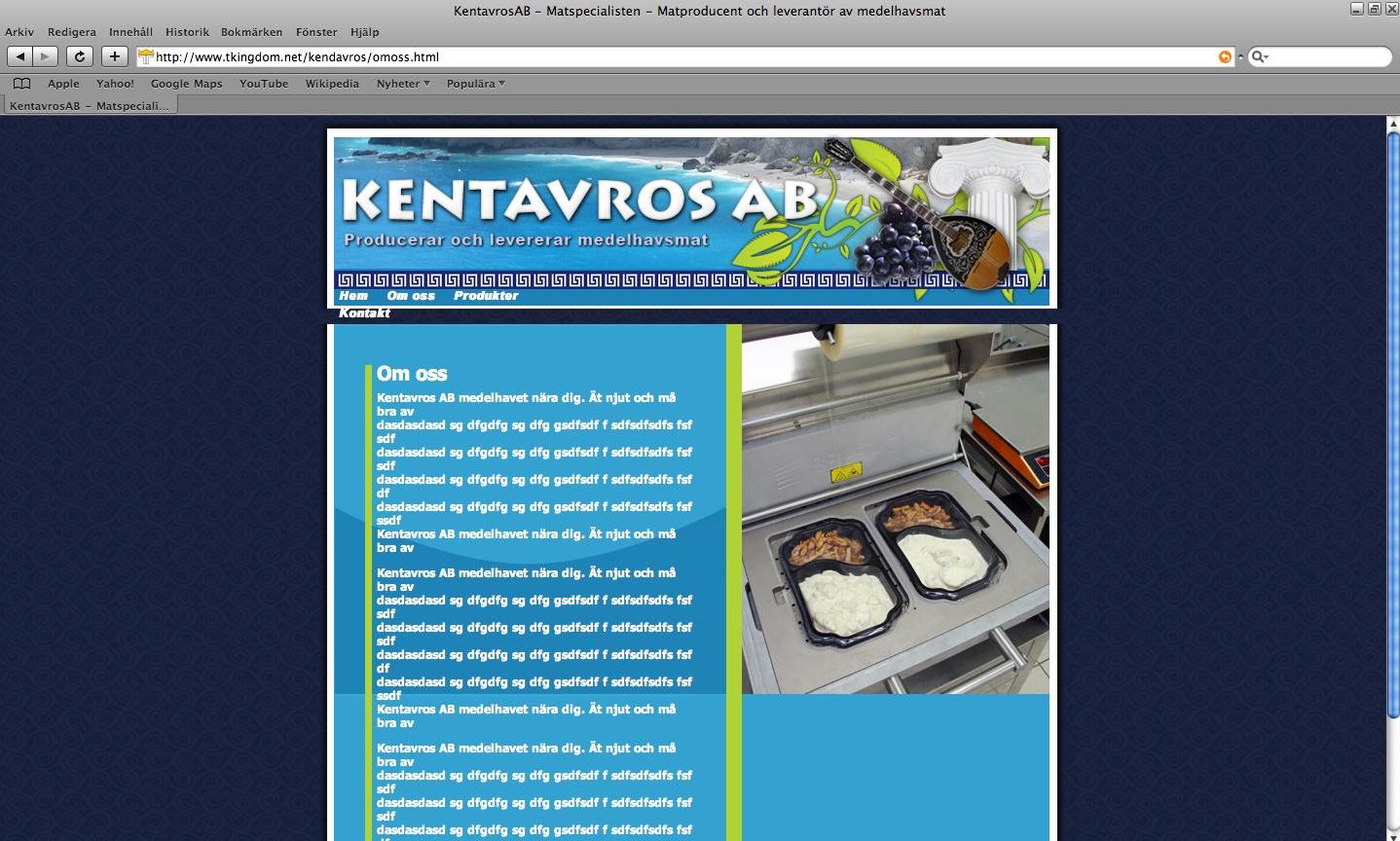Reload the page with the refresh button
Screen dimensions: 1400x841
(80, 56)
